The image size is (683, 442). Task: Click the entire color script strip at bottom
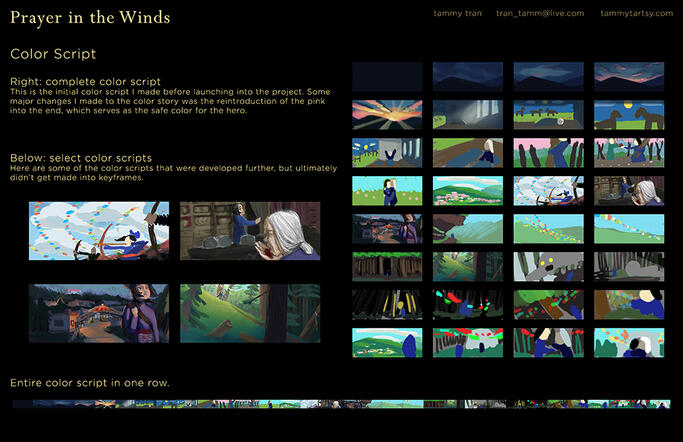pyautogui.click(x=340, y=404)
